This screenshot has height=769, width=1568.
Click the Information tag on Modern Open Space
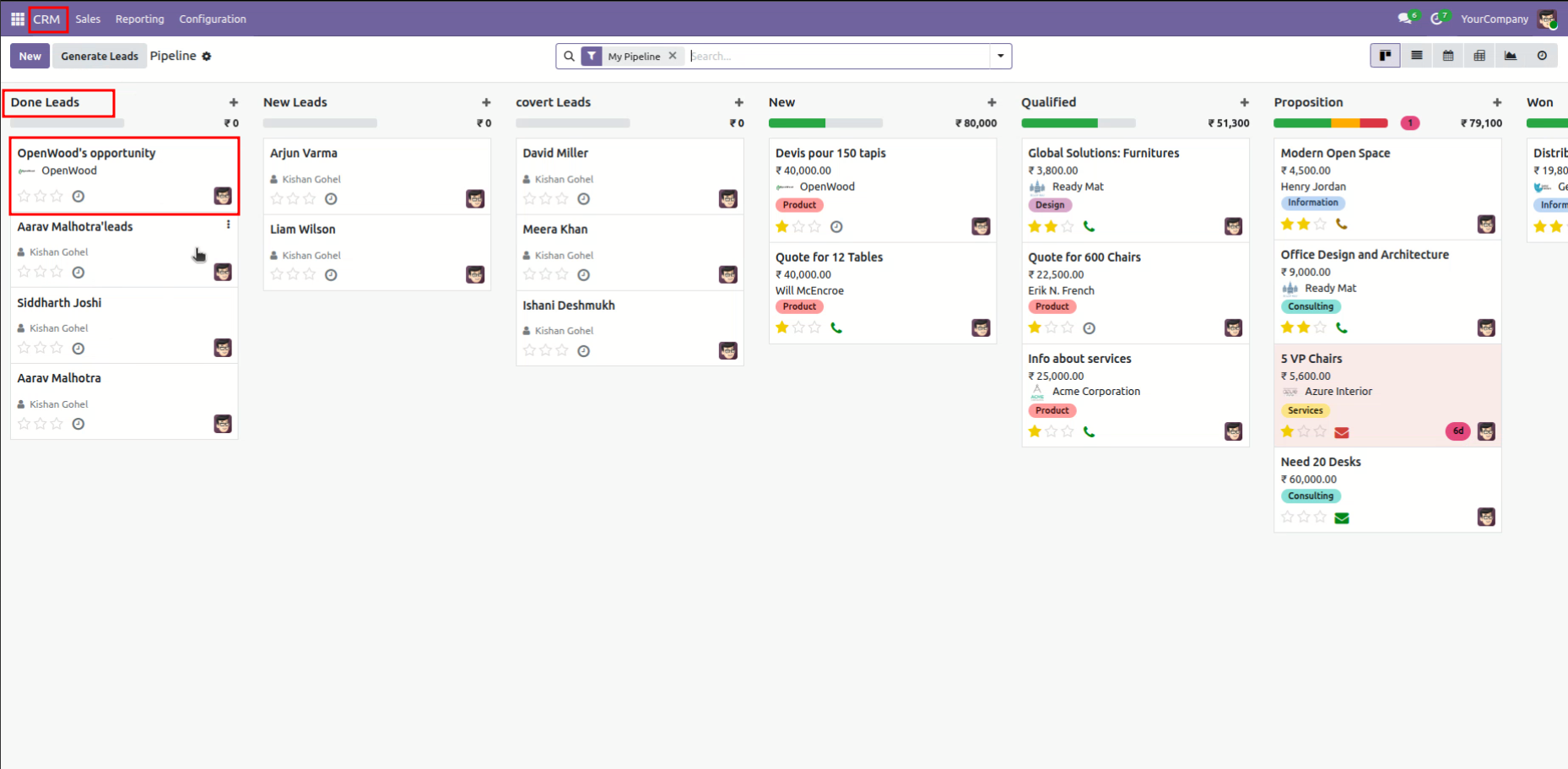click(1313, 203)
